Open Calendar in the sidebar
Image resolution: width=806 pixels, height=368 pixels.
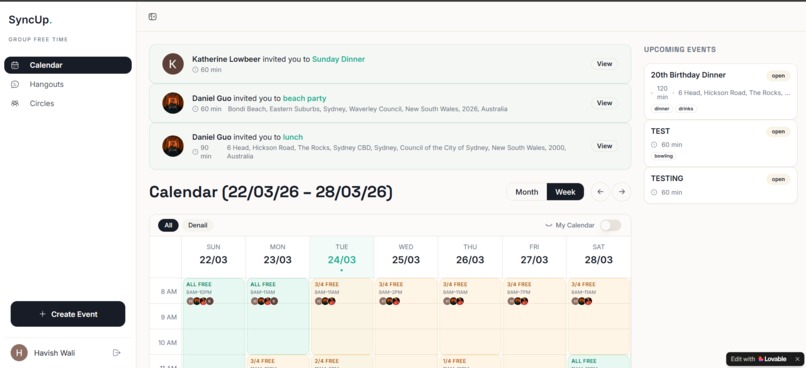tap(68, 65)
